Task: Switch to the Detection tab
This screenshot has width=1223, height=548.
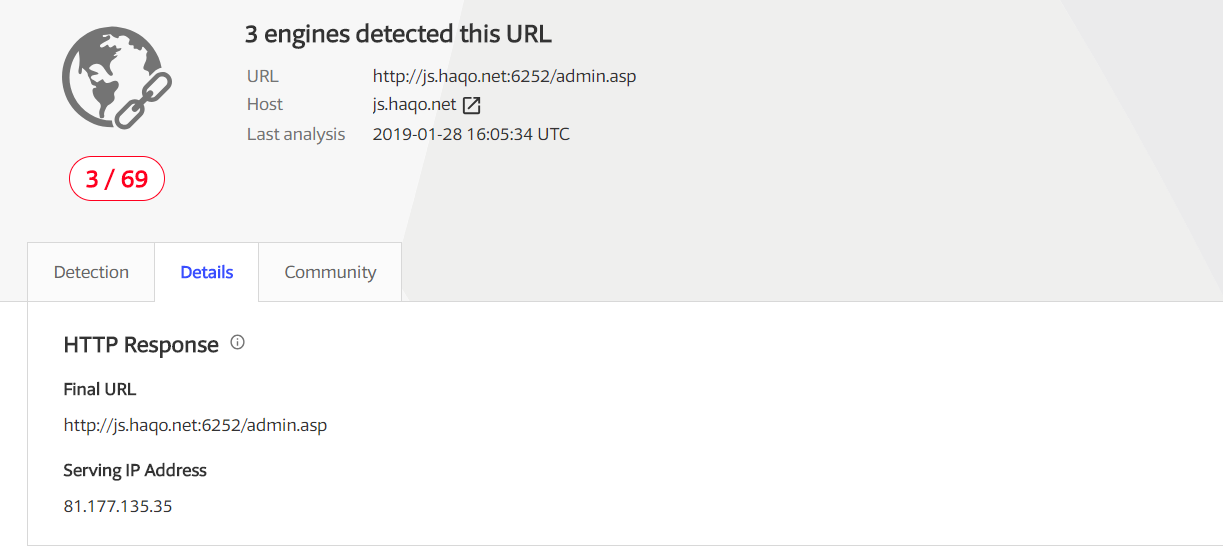Action: (91, 272)
